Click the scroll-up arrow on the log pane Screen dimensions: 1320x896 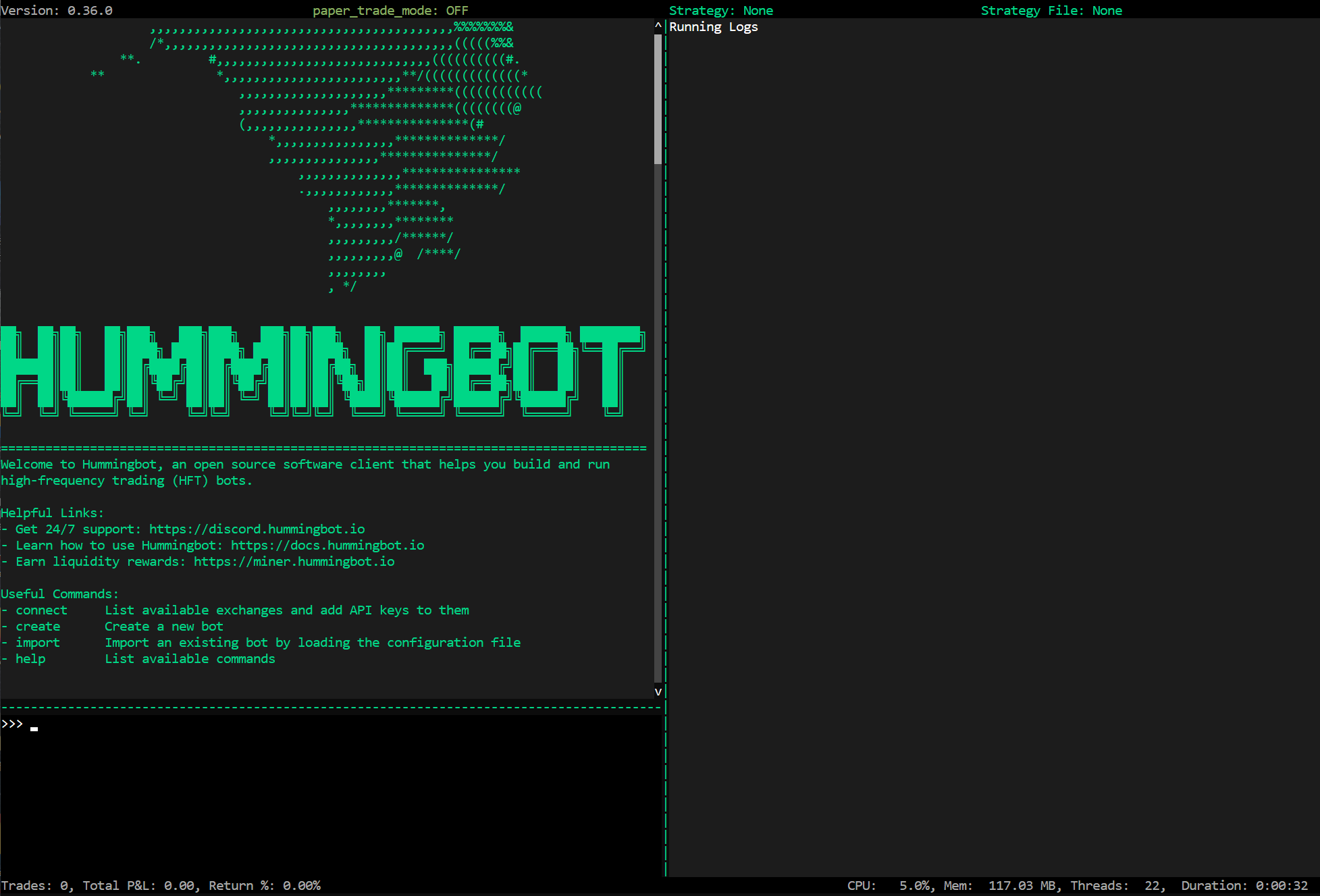pos(658,26)
